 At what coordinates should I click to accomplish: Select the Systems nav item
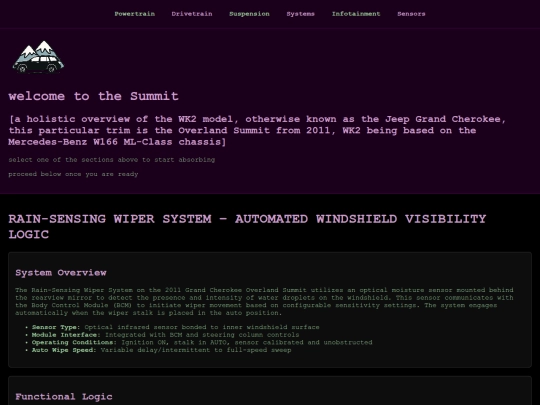[300, 14]
